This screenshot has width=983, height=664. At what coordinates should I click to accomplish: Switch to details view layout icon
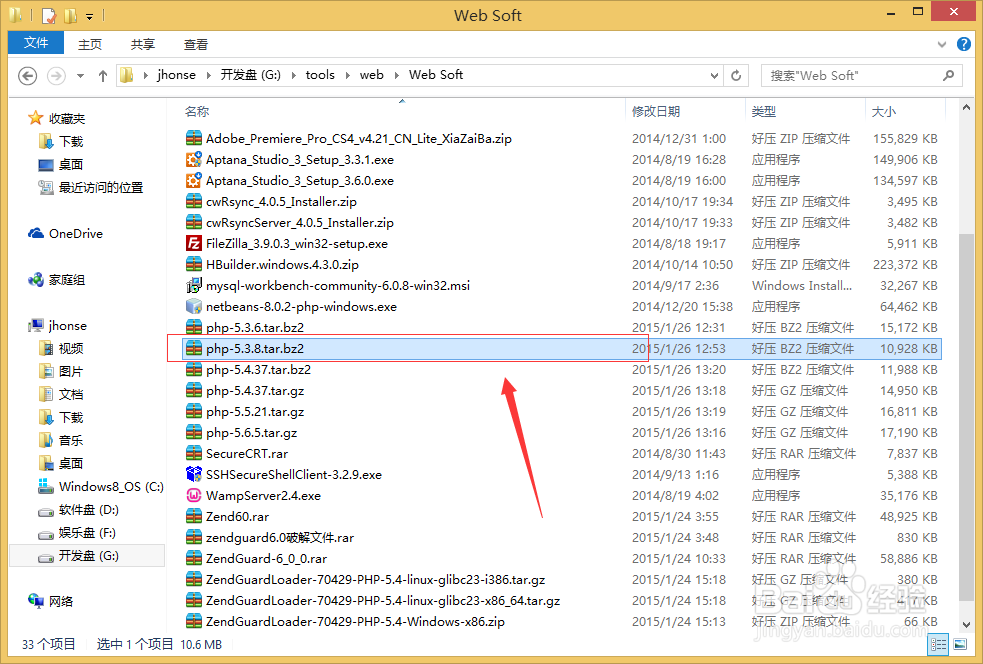tap(938, 645)
